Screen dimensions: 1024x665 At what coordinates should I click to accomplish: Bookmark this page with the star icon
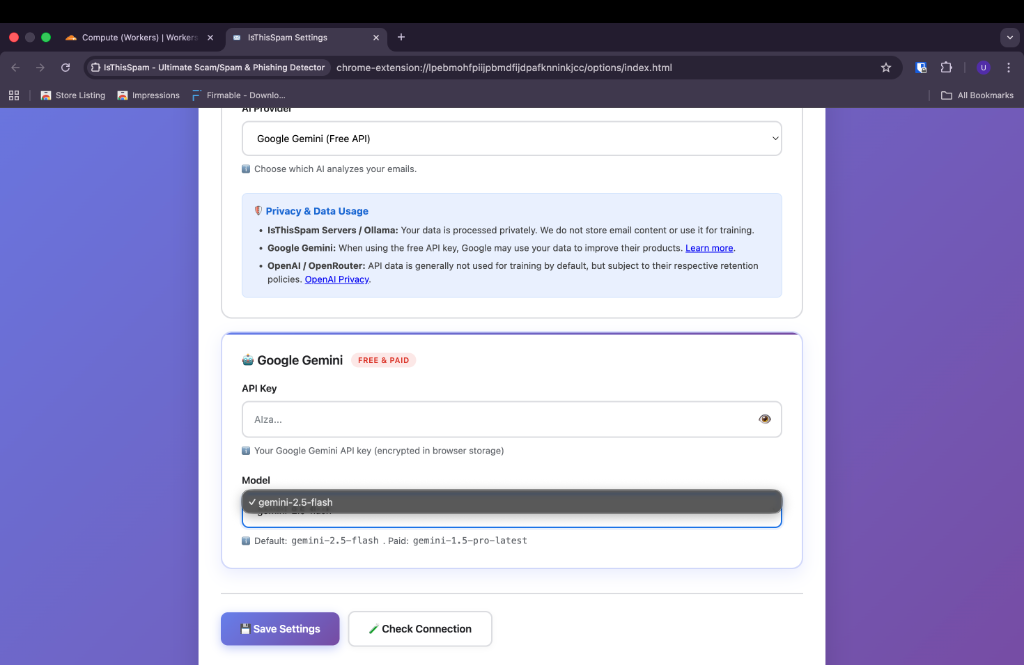pyautogui.click(x=885, y=67)
